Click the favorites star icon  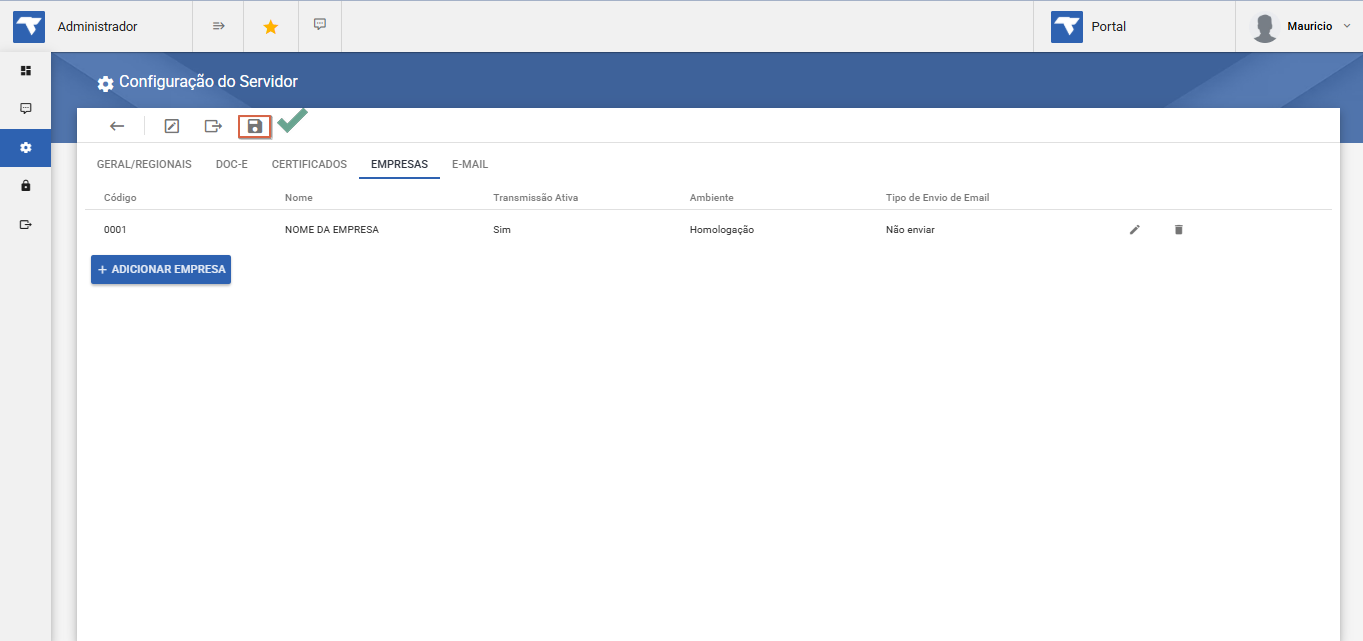coord(270,27)
